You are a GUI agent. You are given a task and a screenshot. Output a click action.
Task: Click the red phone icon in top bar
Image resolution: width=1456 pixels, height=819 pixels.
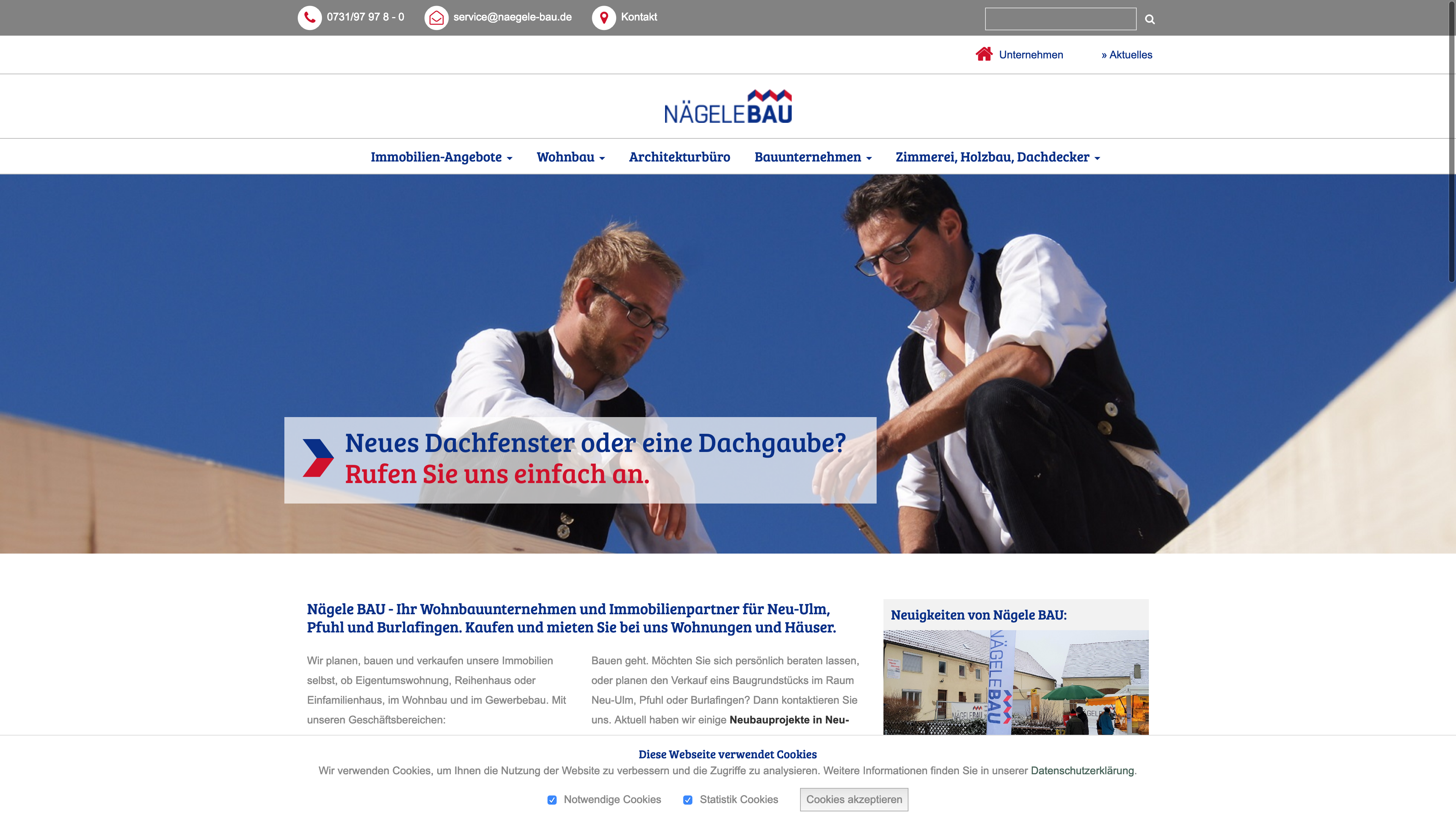point(309,17)
